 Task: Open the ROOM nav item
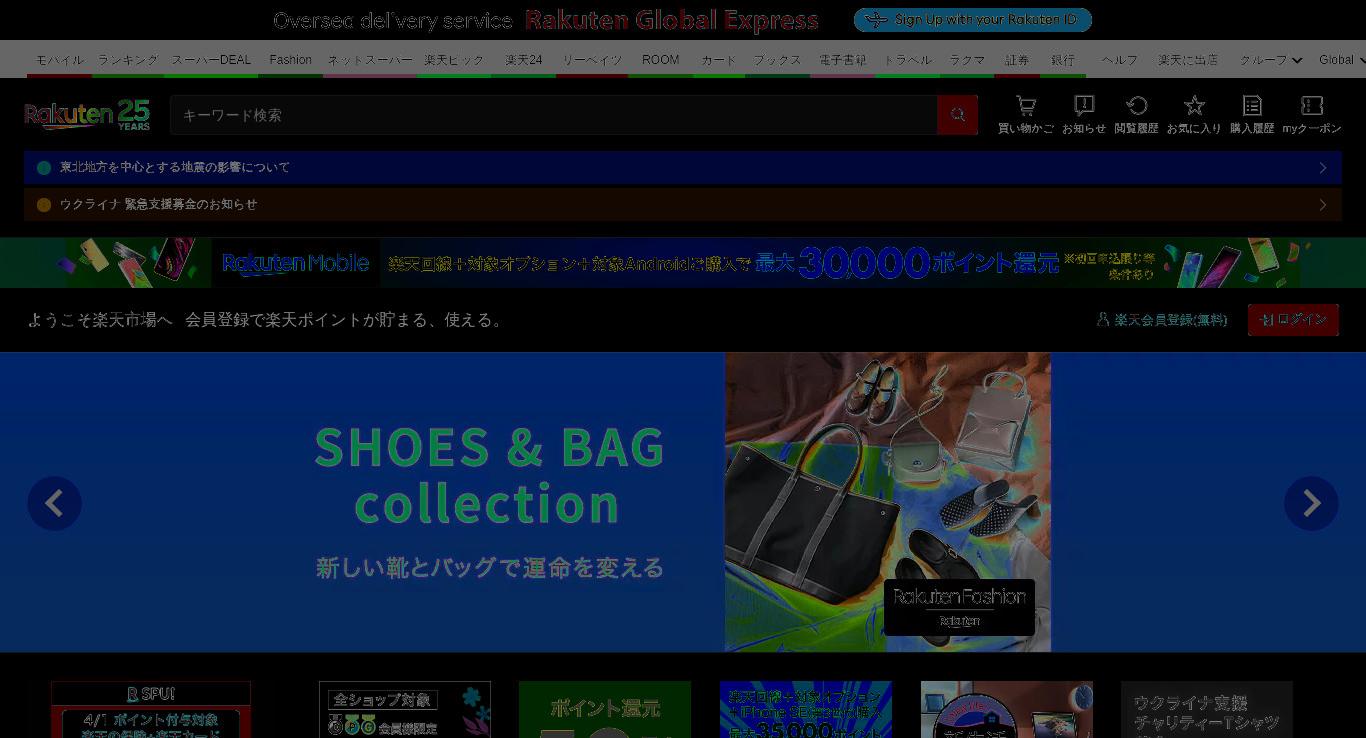click(661, 60)
